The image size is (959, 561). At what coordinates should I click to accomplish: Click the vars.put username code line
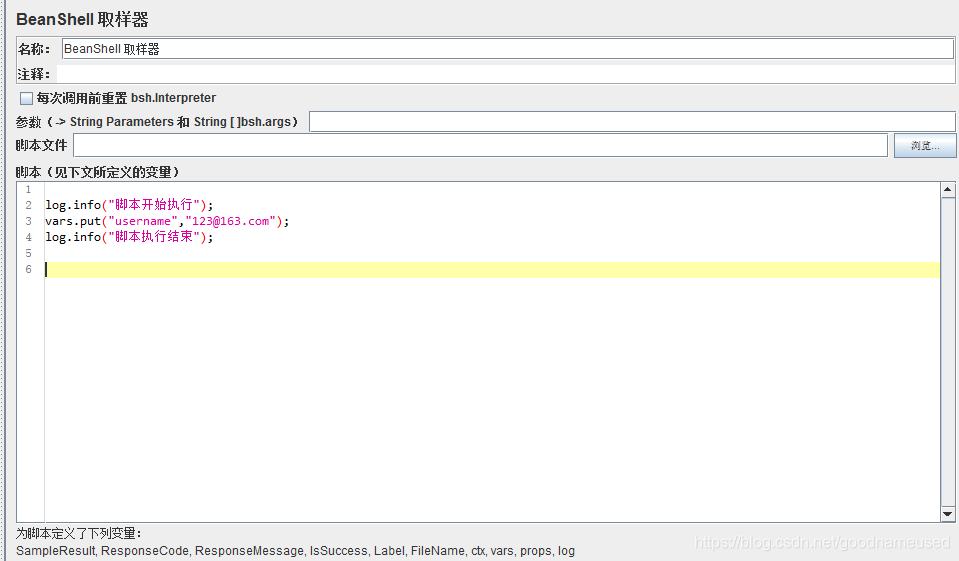tap(167, 221)
